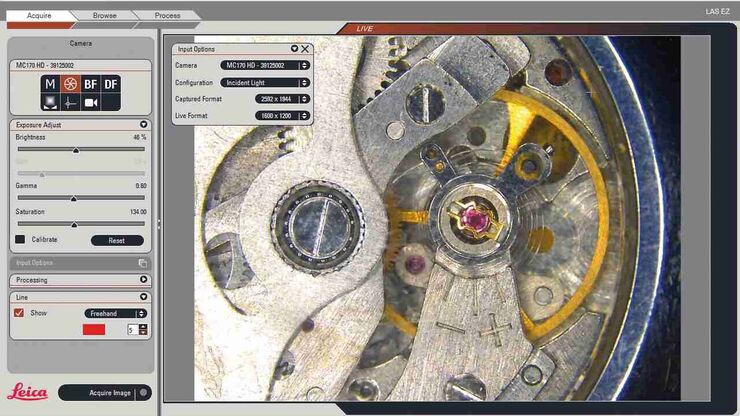Click the LIVE view tab
Screen dimensions: 740x416
coord(364,29)
